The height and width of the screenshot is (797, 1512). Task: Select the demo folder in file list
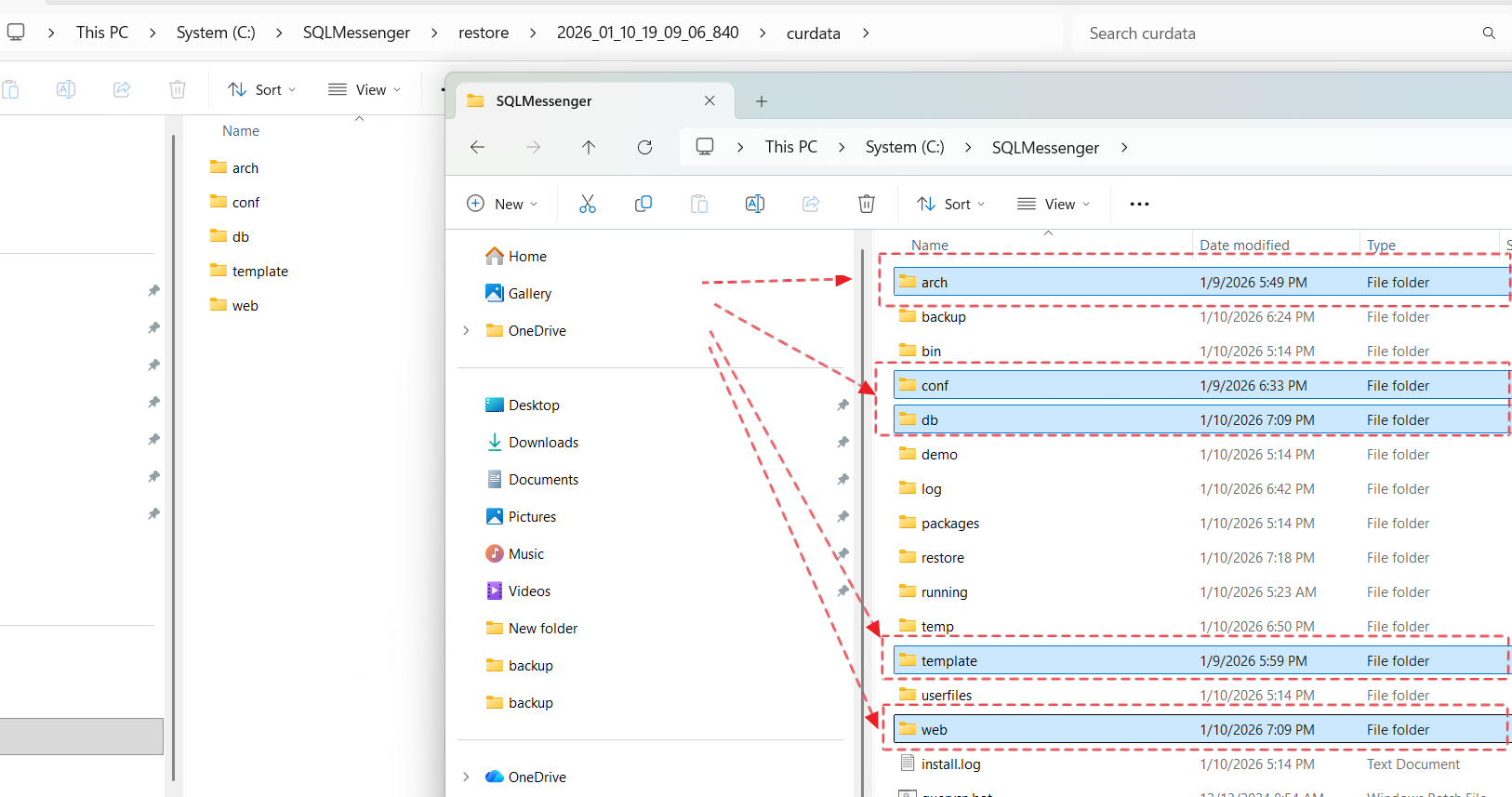[1201, 454]
